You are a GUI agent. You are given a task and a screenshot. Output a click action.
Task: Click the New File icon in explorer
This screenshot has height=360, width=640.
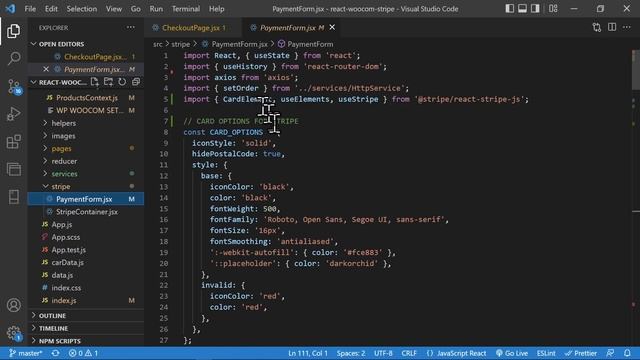point(95,82)
